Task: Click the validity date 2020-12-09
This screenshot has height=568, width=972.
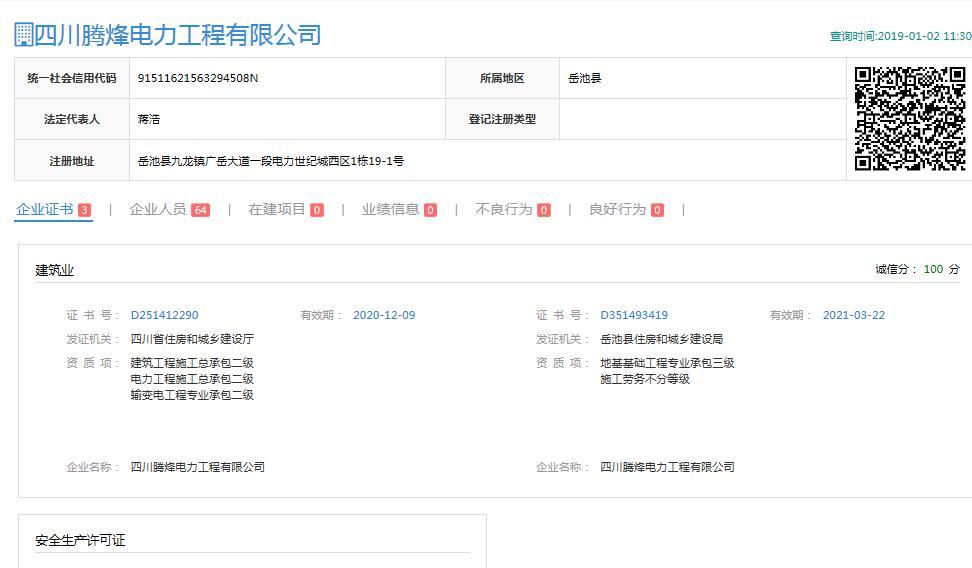Action: 384,315
